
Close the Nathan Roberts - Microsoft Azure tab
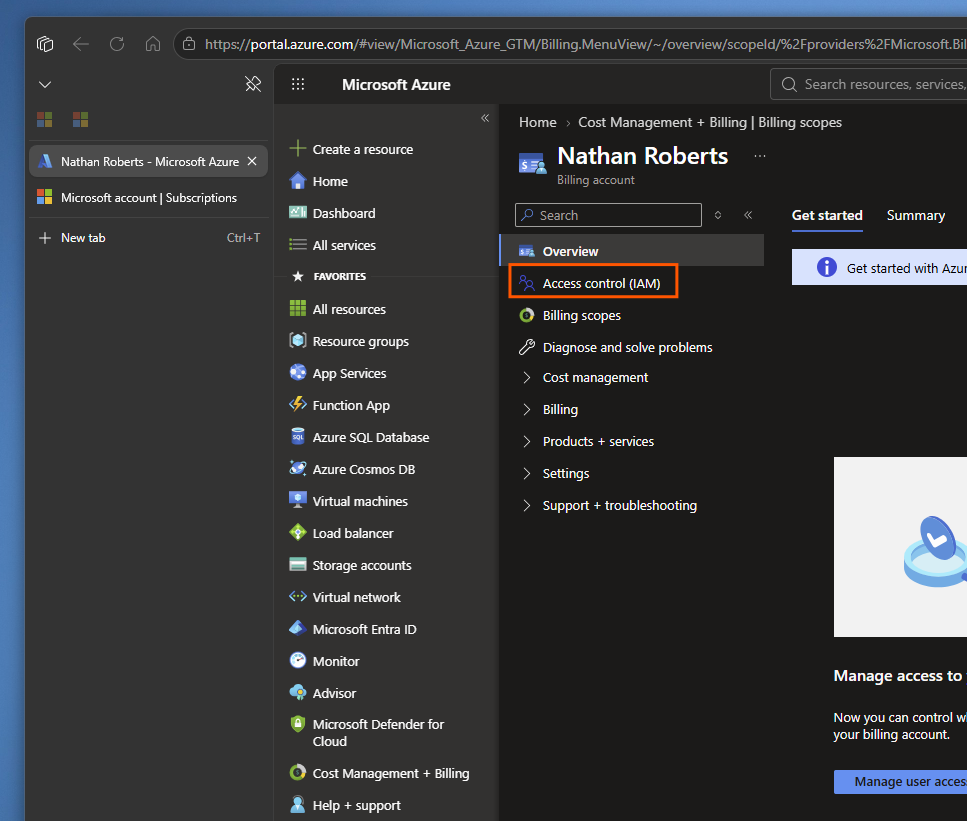pos(252,161)
